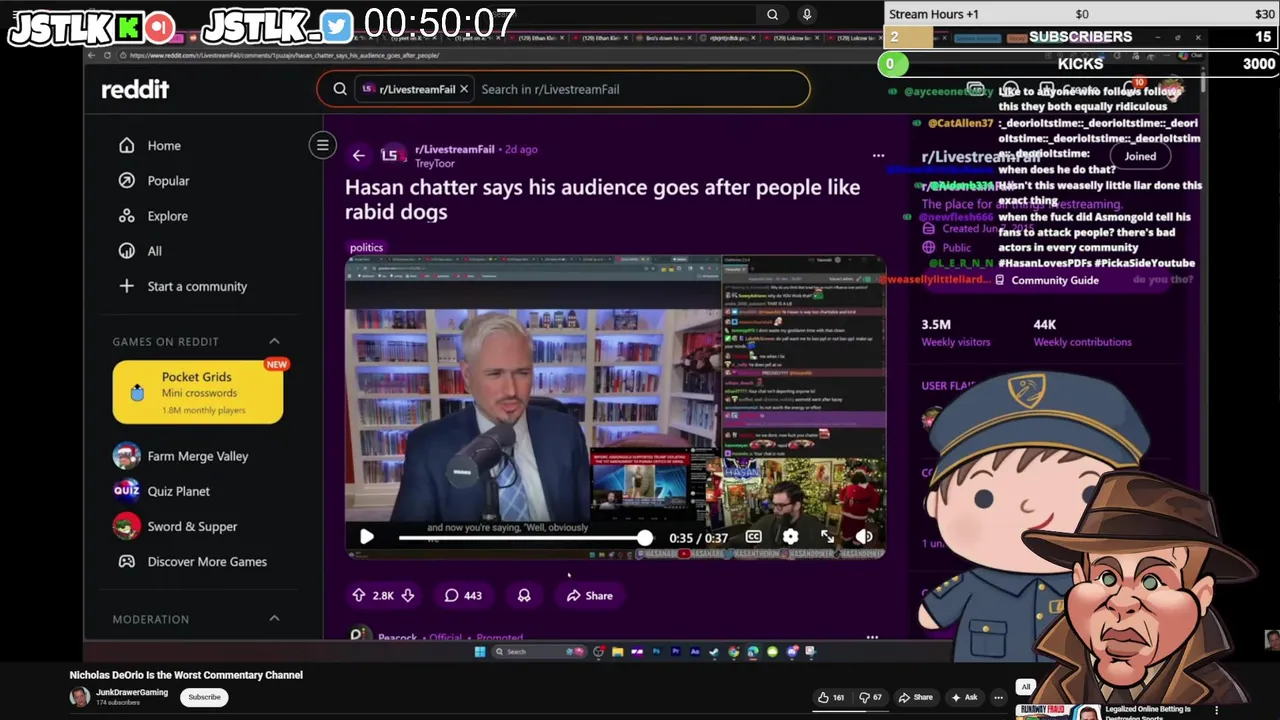Open YouTube more actions ellipsis
Image resolution: width=1280 pixels, height=720 pixels.
998,697
